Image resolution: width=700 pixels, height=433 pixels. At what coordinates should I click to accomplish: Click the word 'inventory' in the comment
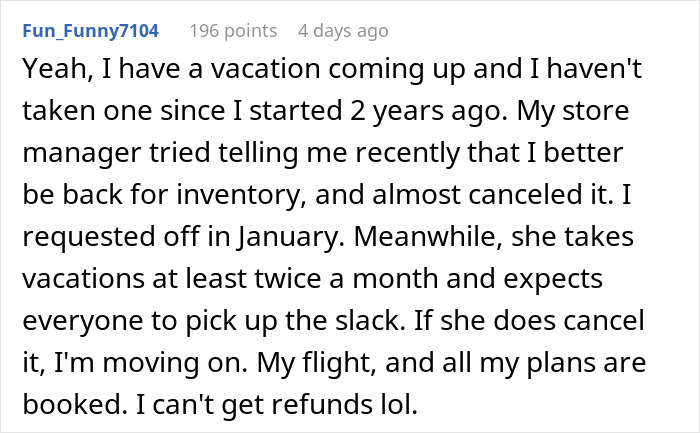pos(238,195)
